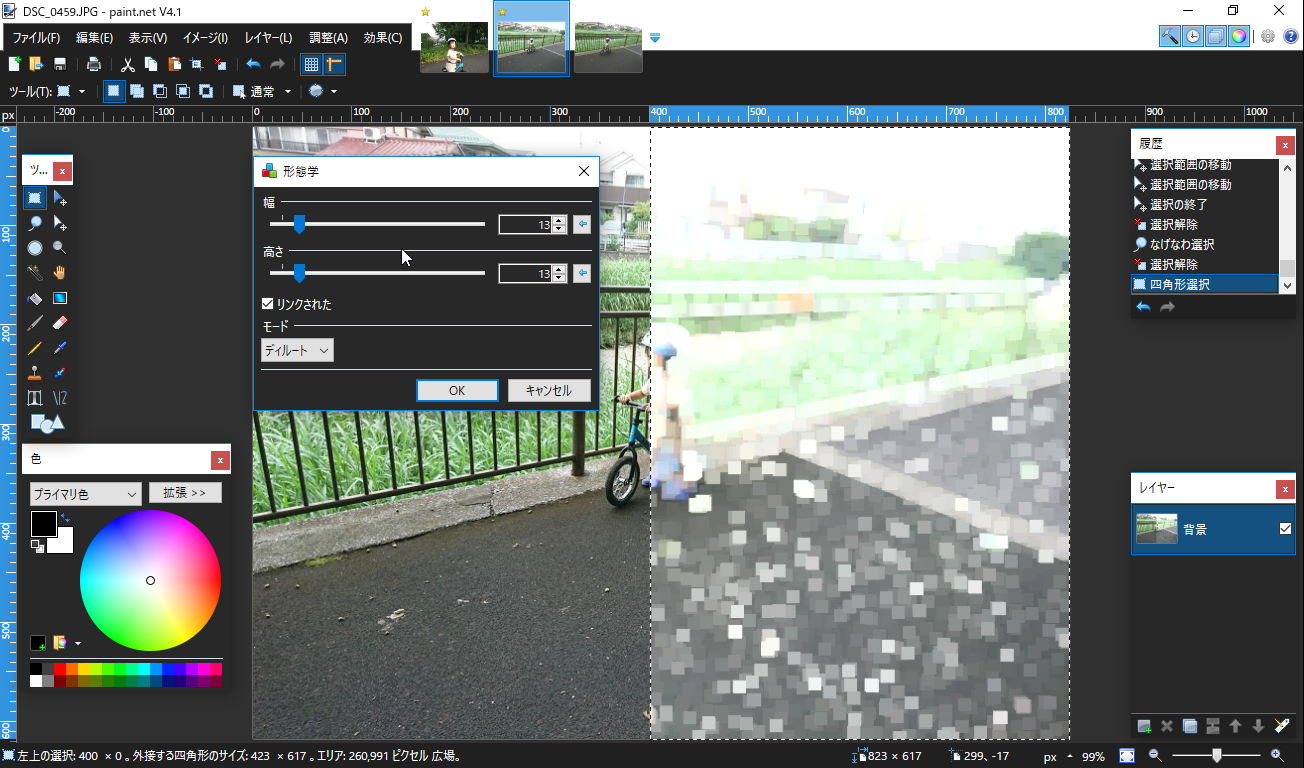Select the Lasso Select tool

(35, 222)
